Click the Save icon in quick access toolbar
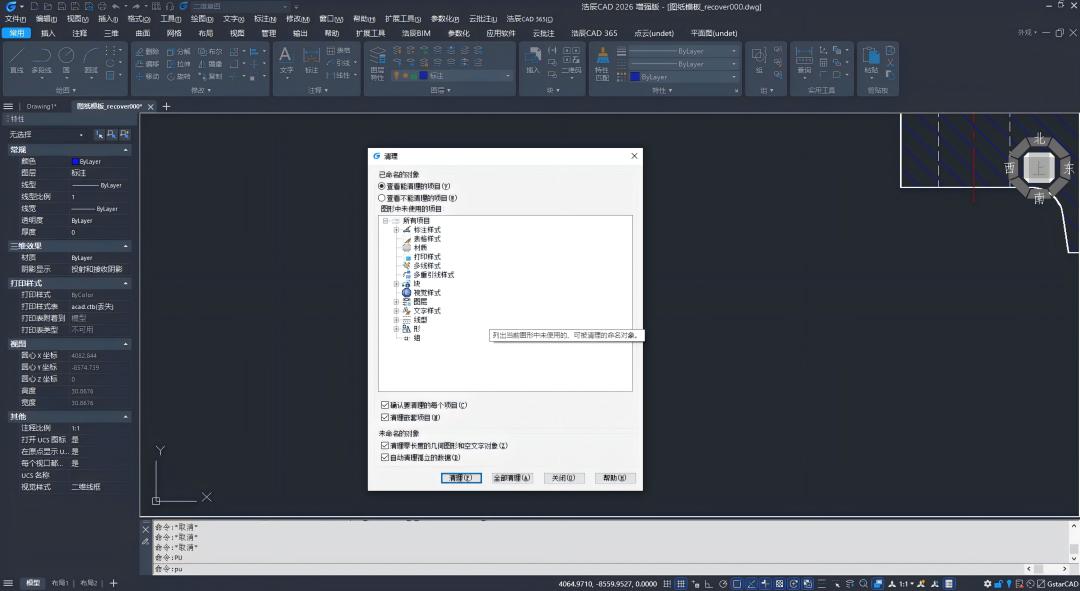 tap(62, 6)
